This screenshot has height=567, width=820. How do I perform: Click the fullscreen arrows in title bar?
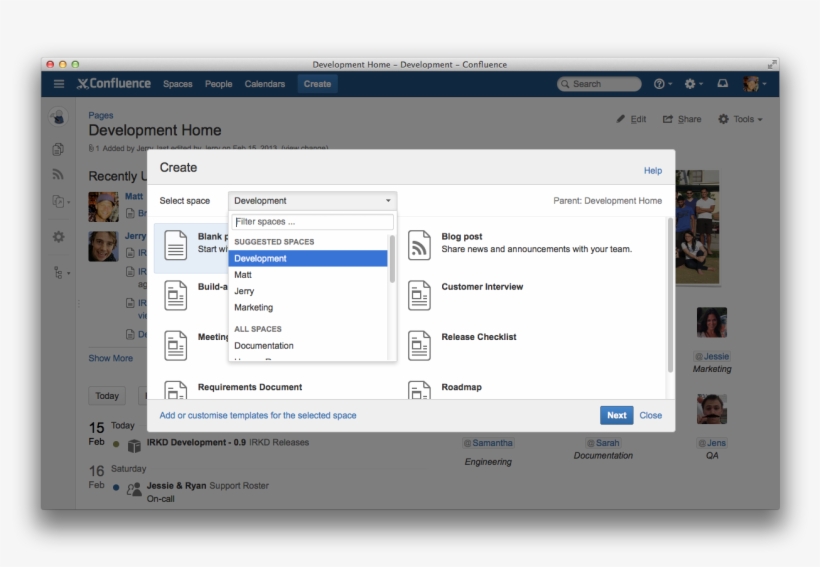click(772, 64)
